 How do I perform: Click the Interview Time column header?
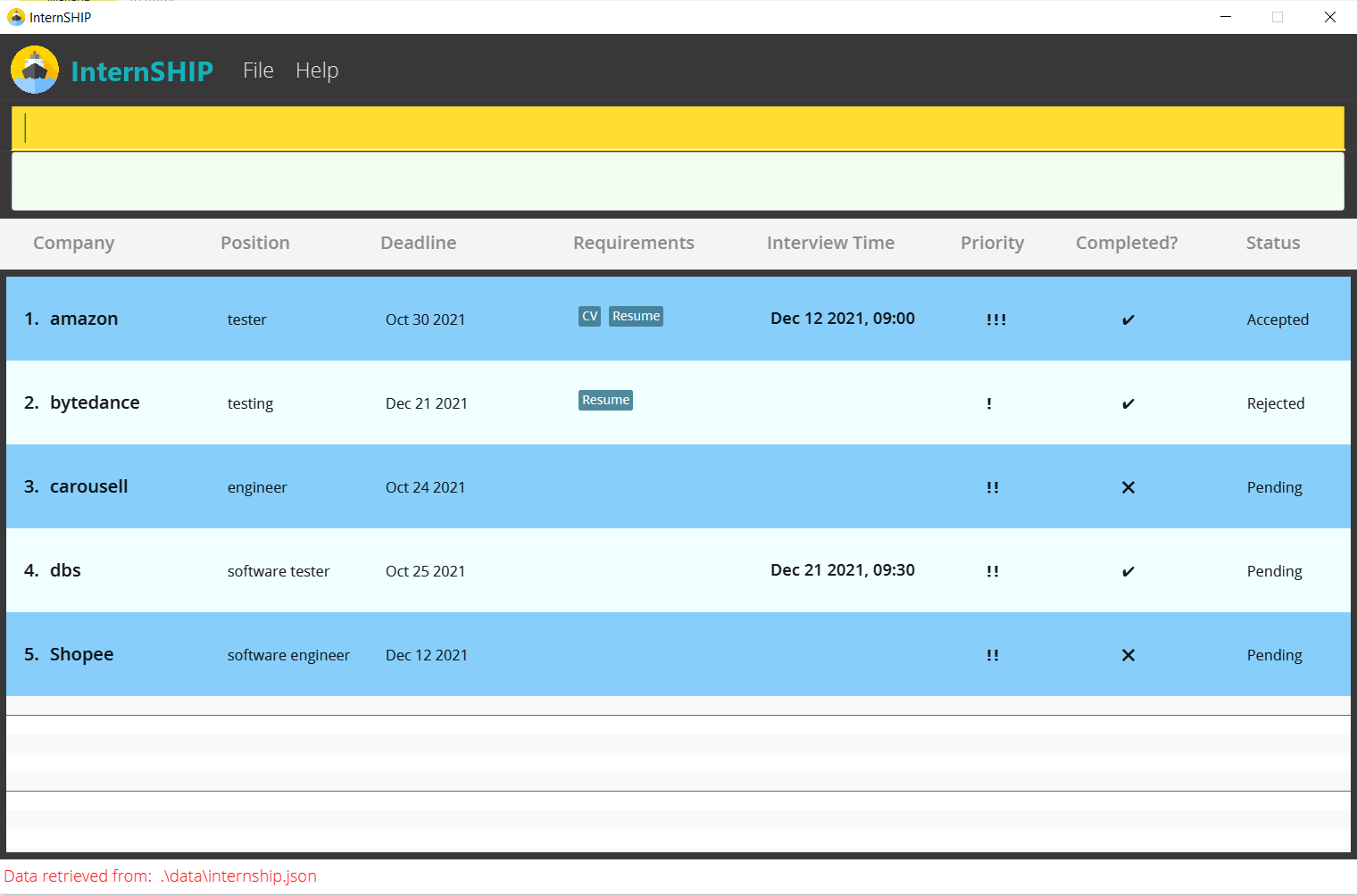pyautogui.click(x=830, y=243)
